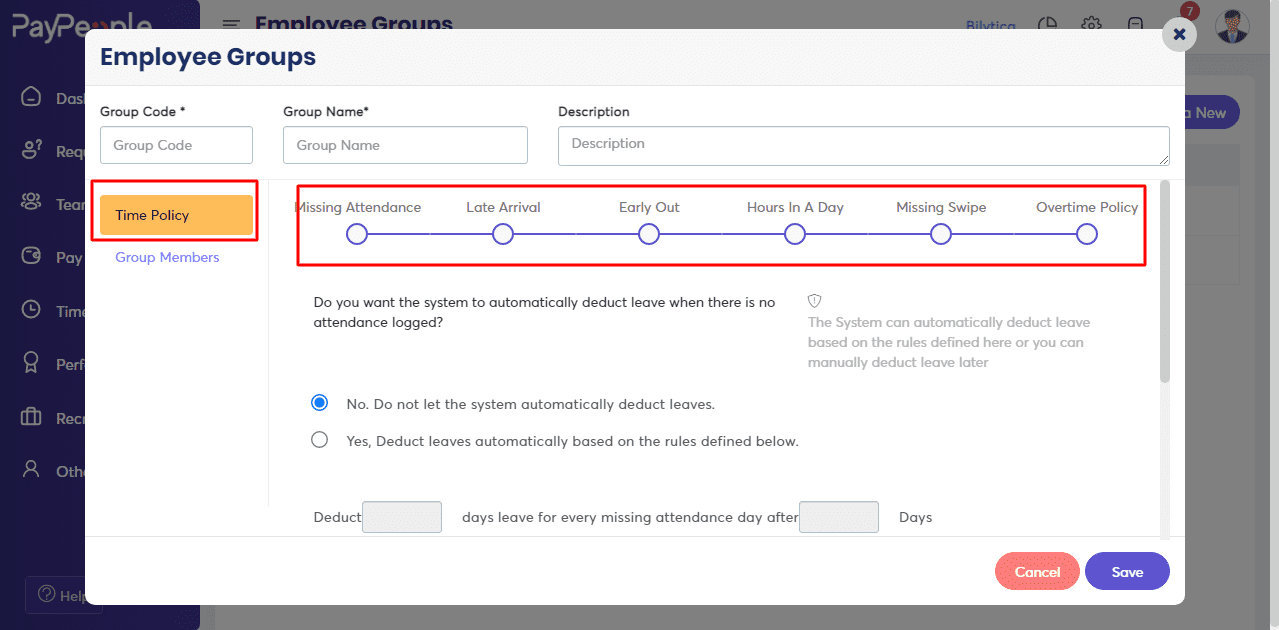Go to the Late Arrival step circle
This screenshot has height=630, width=1279.
(x=503, y=234)
